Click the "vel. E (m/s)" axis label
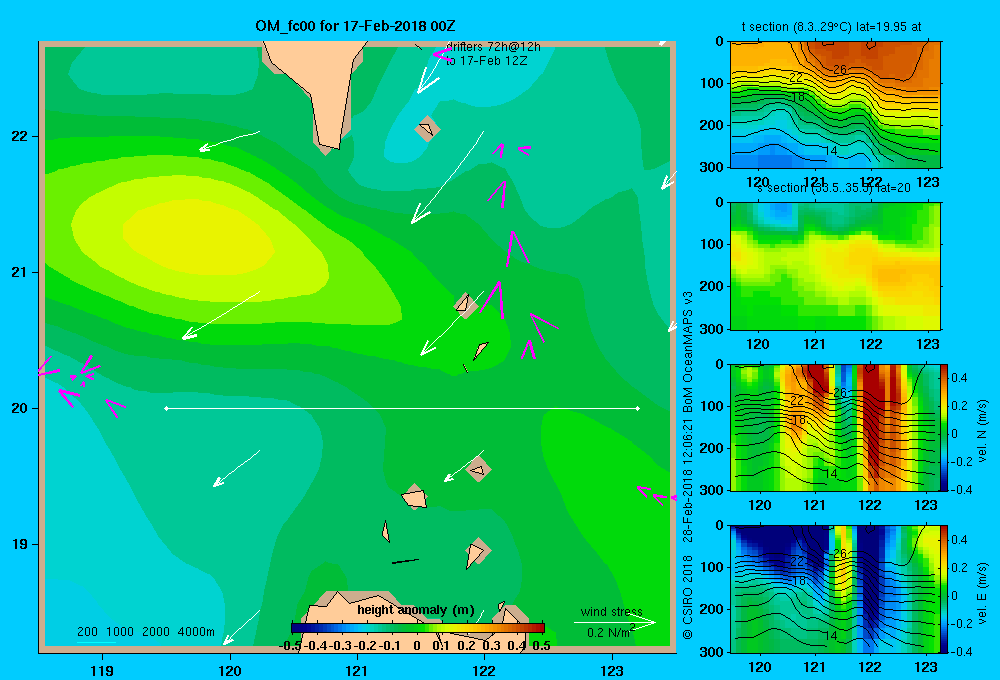The height and width of the screenshot is (680, 1000). point(983,593)
